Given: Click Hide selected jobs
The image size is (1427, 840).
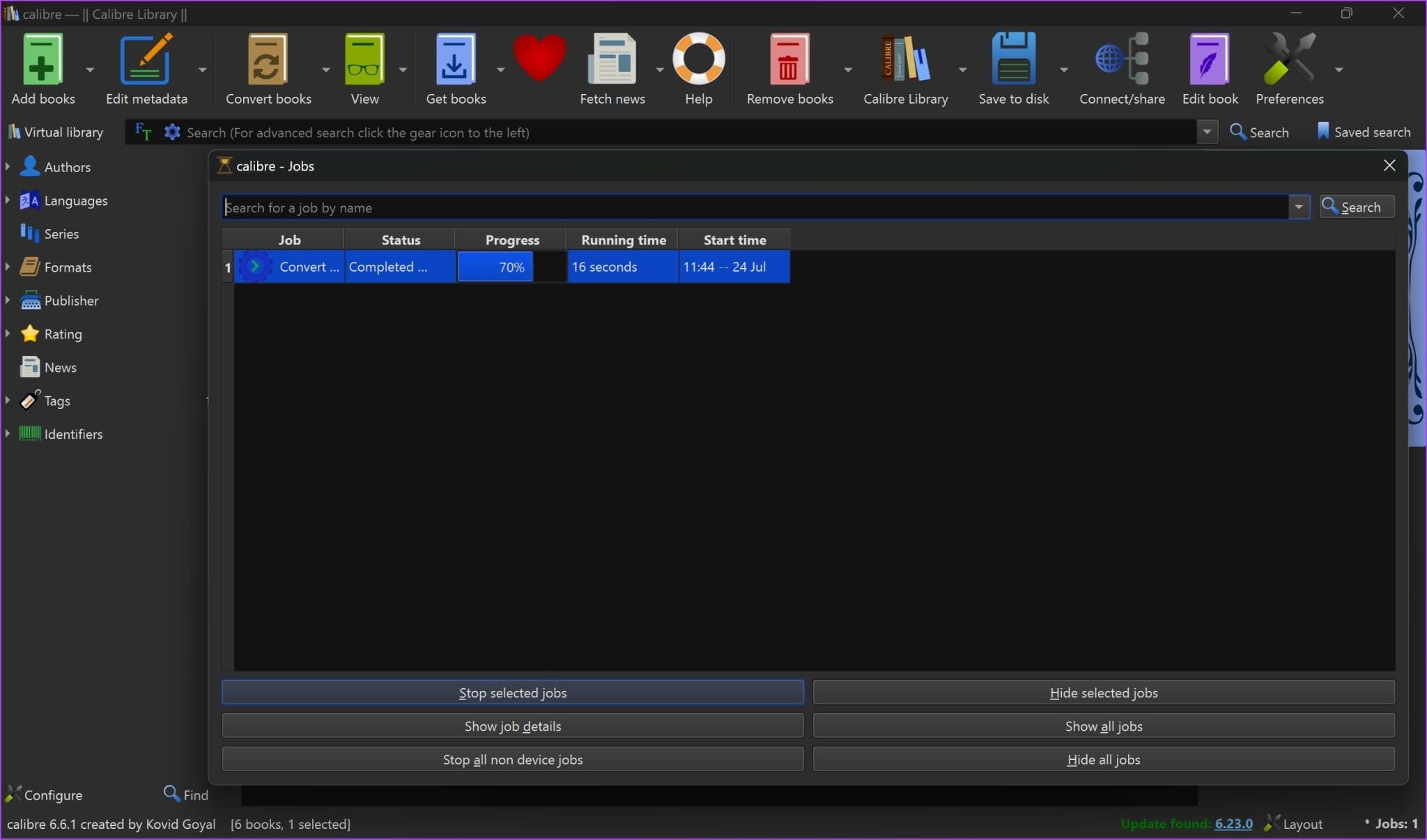Looking at the screenshot, I should tap(1104, 693).
